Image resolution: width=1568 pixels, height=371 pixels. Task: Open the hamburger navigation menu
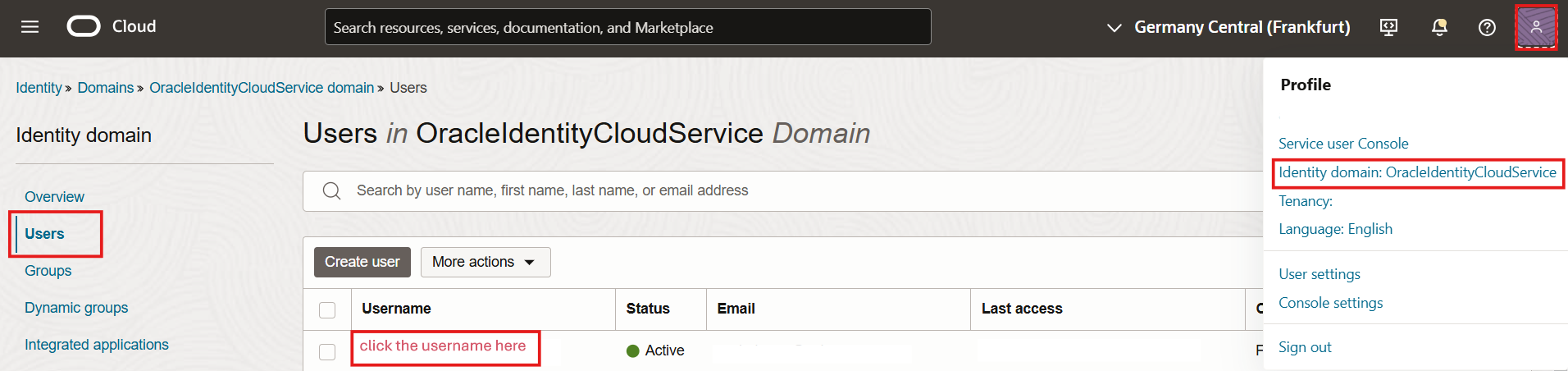[30, 27]
